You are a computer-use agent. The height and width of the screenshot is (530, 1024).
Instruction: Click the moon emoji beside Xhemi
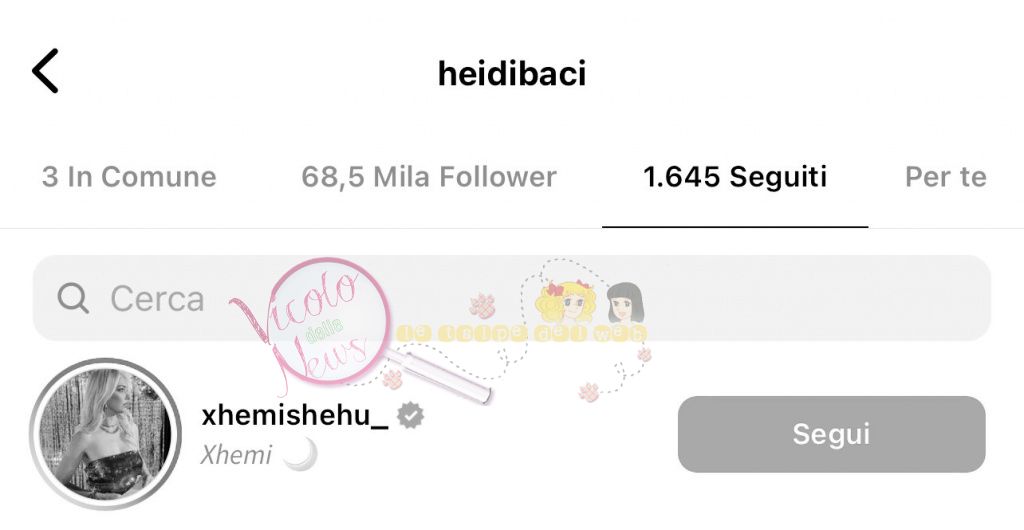302,454
